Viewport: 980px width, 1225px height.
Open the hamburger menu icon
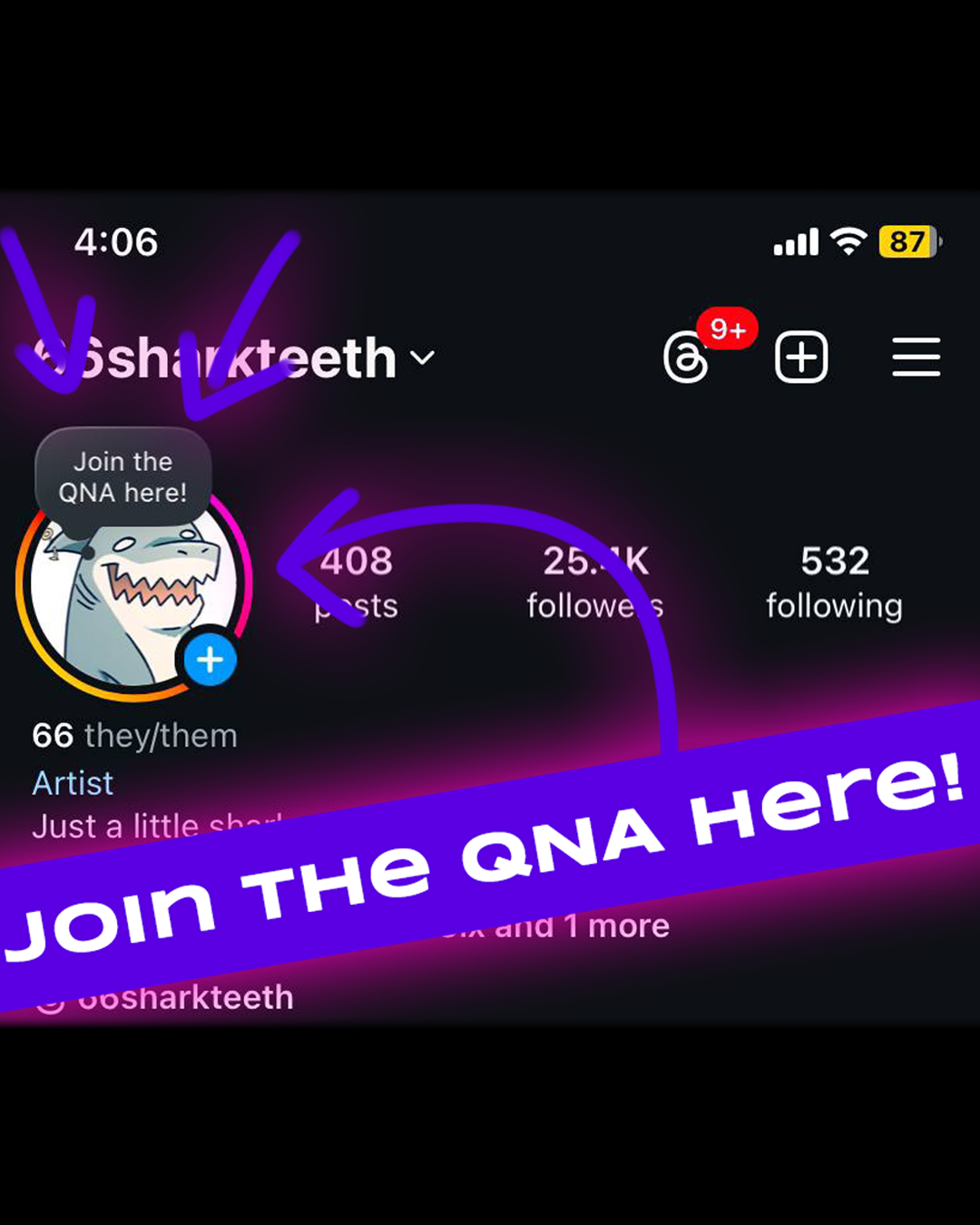(916, 357)
